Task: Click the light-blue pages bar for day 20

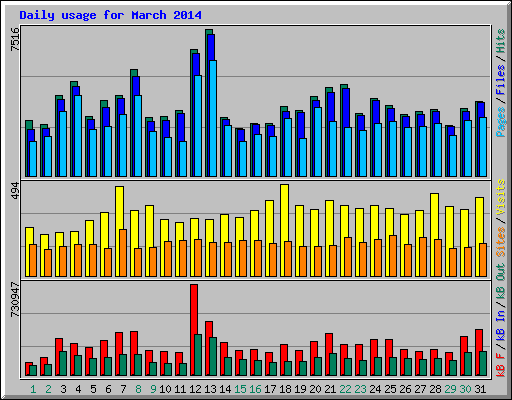Action: click(x=318, y=142)
